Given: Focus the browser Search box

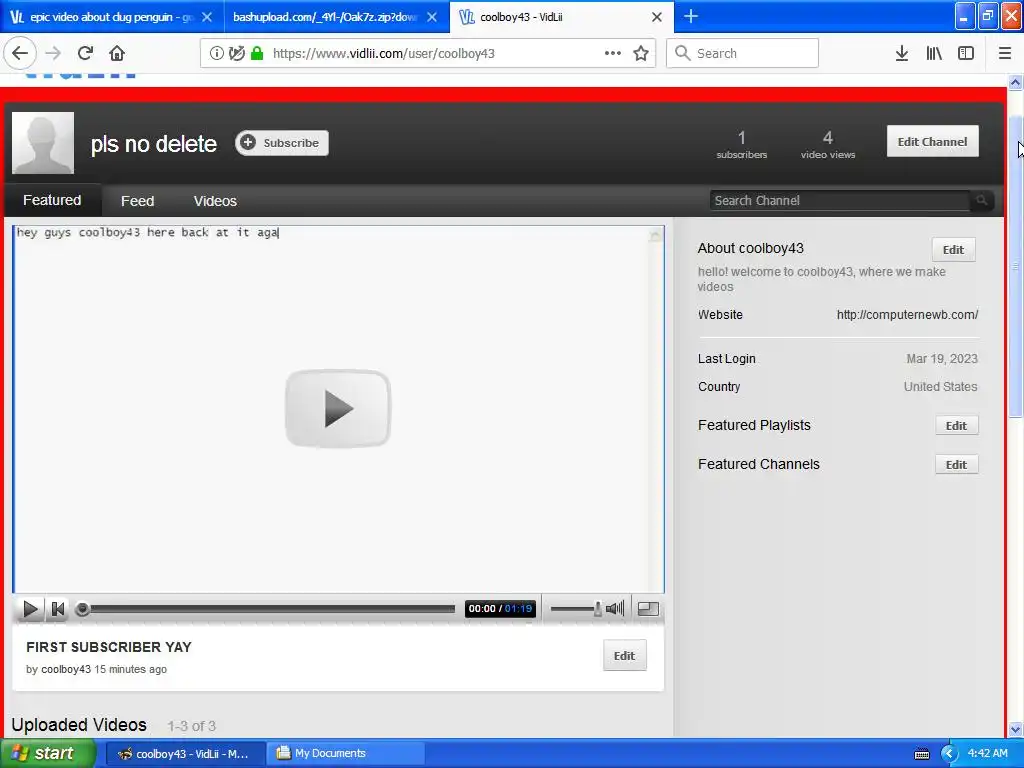Looking at the screenshot, I should click(x=743, y=53).
